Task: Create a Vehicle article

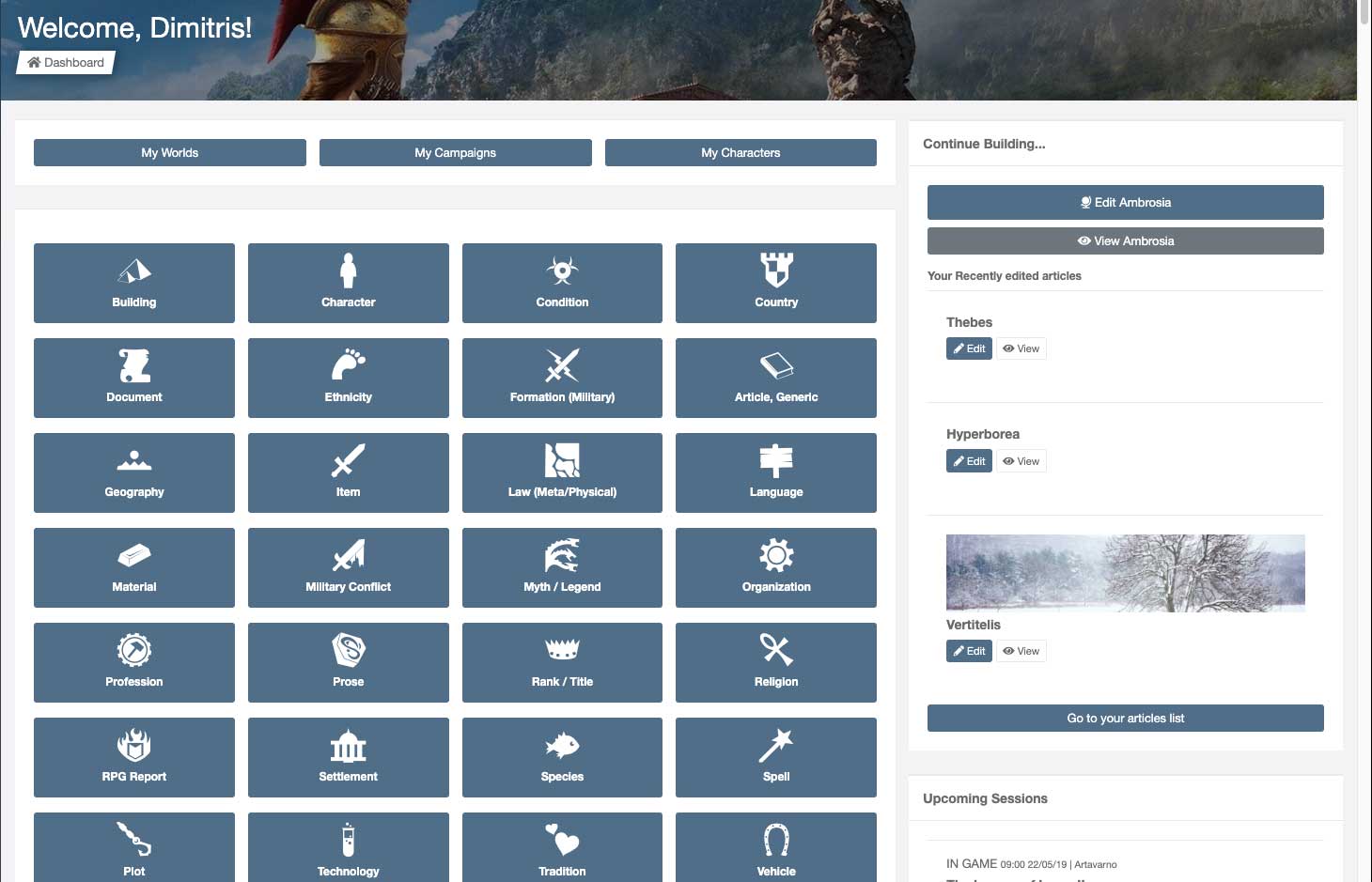Action: point(775,846)
